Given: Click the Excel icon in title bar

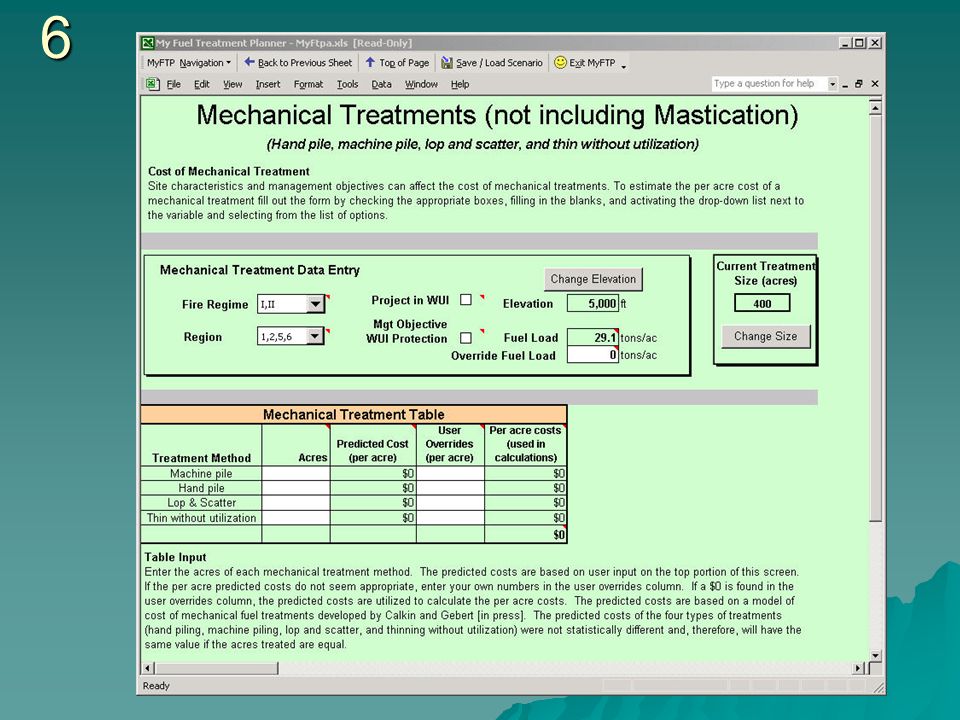Looking at the screenshot, I should tap(147, 43).
